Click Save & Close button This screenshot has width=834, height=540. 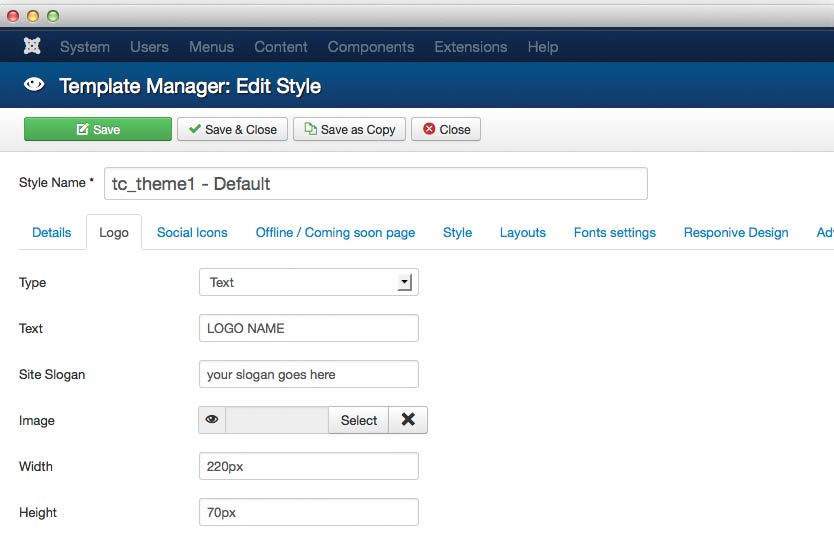[x=233, y=129]
